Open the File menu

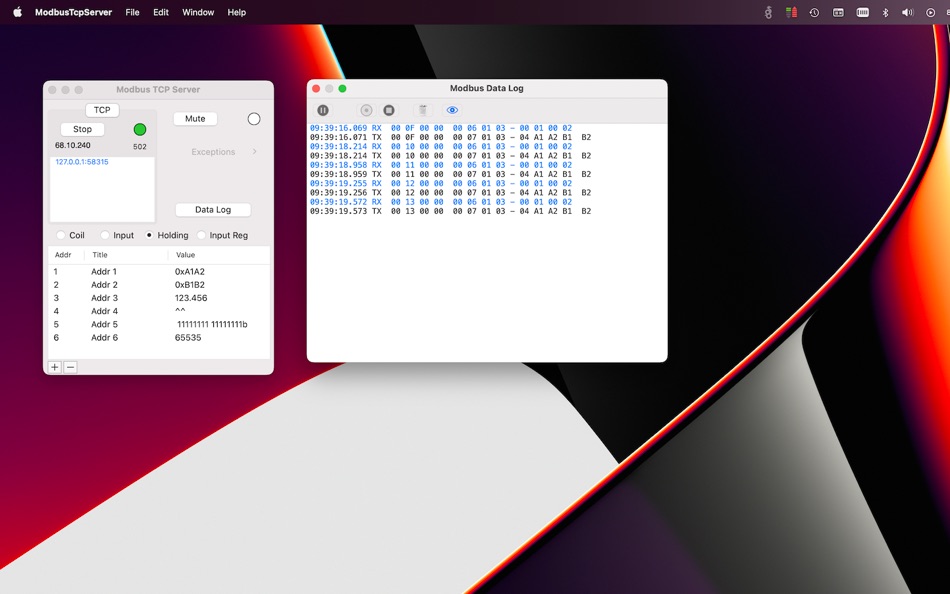pos(132,12)
